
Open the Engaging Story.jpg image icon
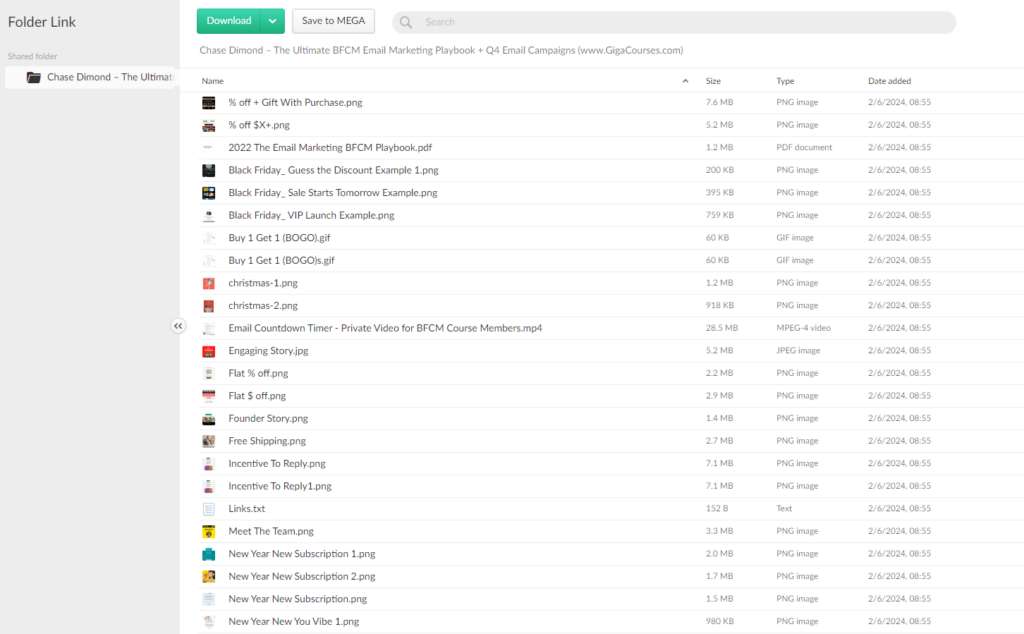click(x=209, y=350)
